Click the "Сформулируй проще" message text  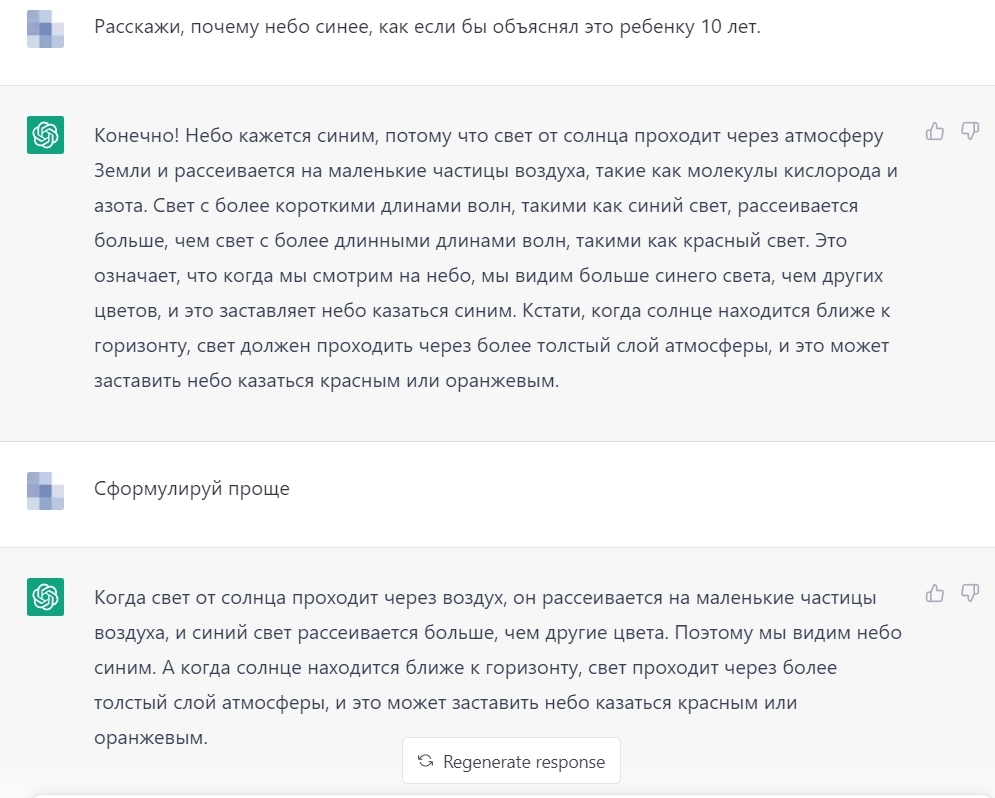191,489
